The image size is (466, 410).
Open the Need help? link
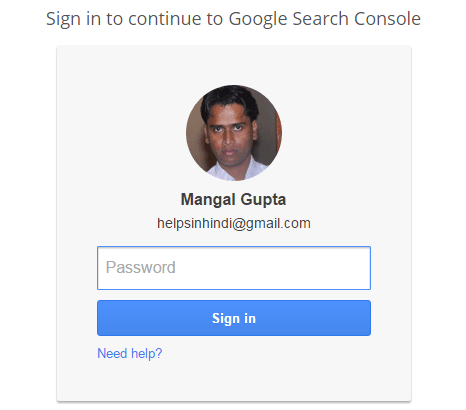coord(130,353)
